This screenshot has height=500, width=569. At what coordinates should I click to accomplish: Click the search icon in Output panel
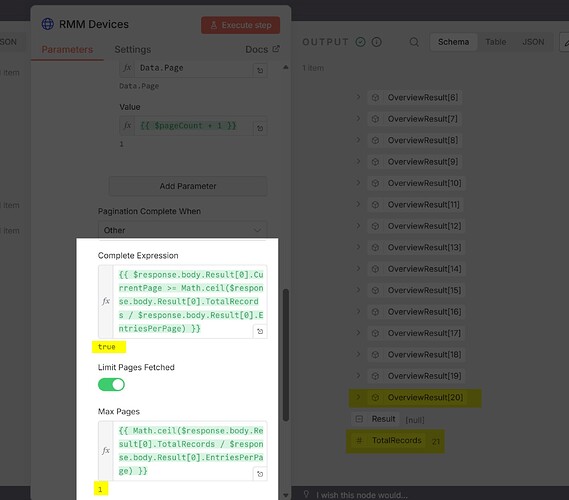(x=414, y=42)
